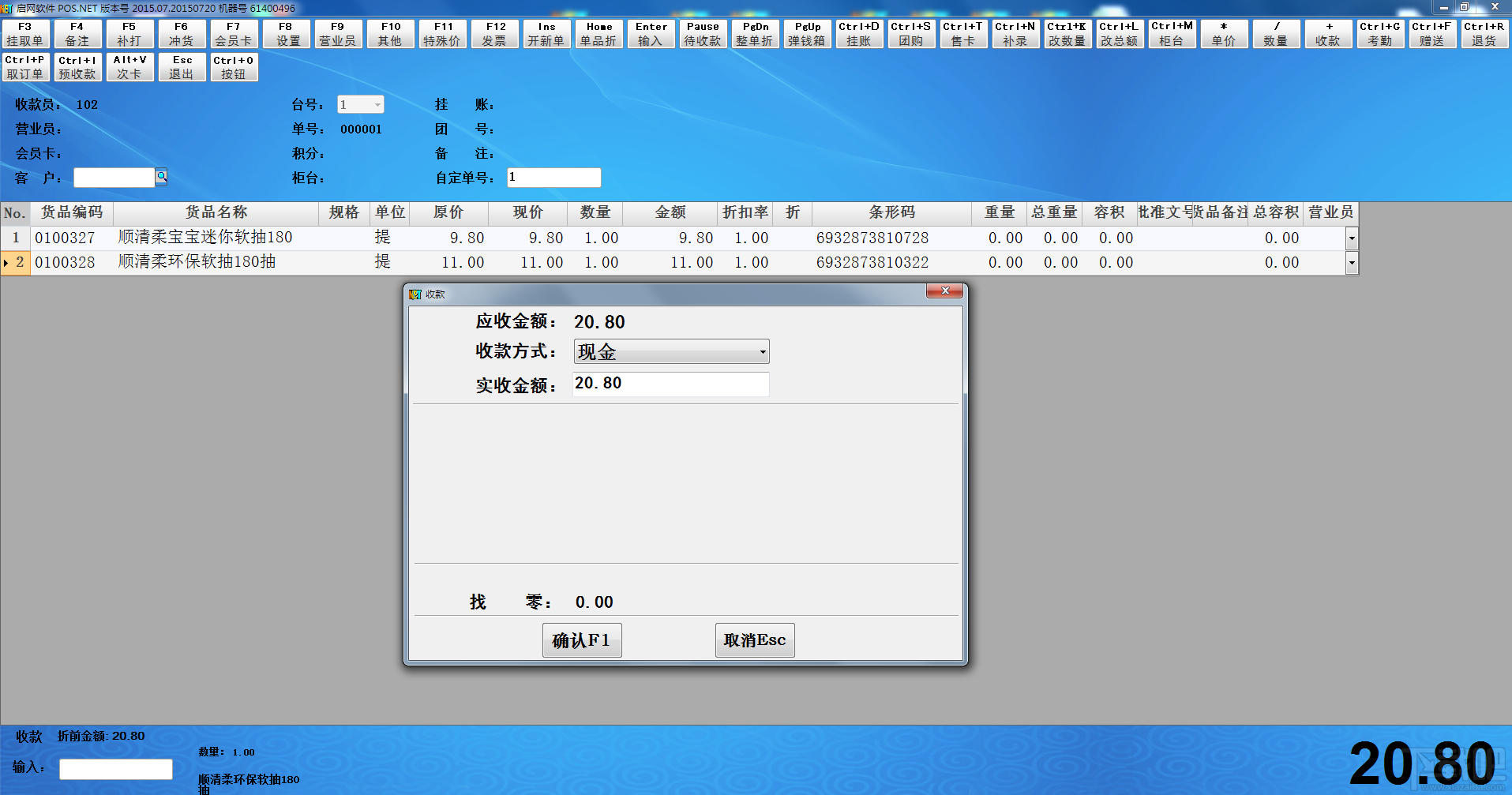This screenshot has width=1512, height=795.
Task: Expand the dropdown arrow on row 1
Action: (x=1352, y=238)
